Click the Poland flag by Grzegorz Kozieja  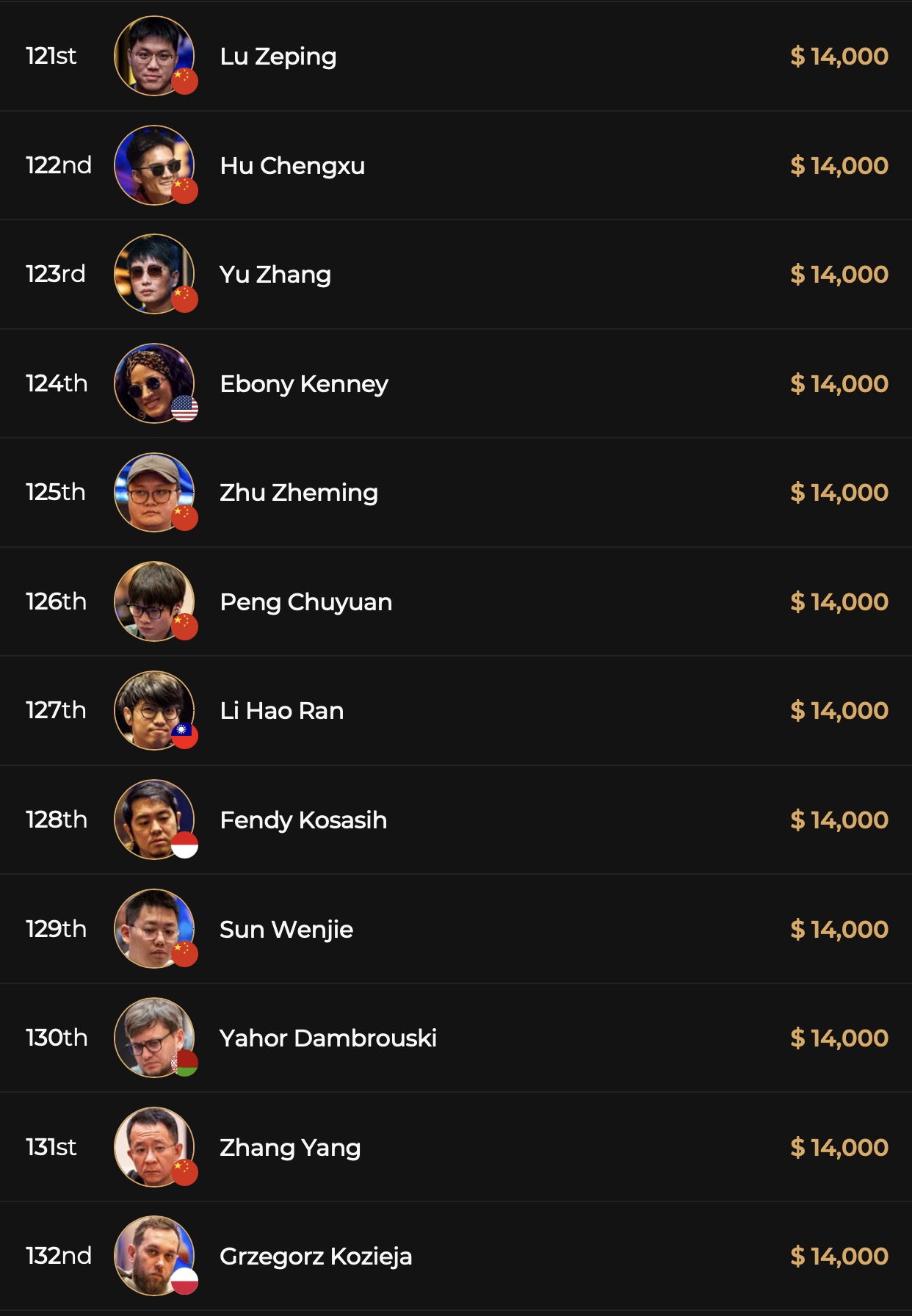[184, 1281]
